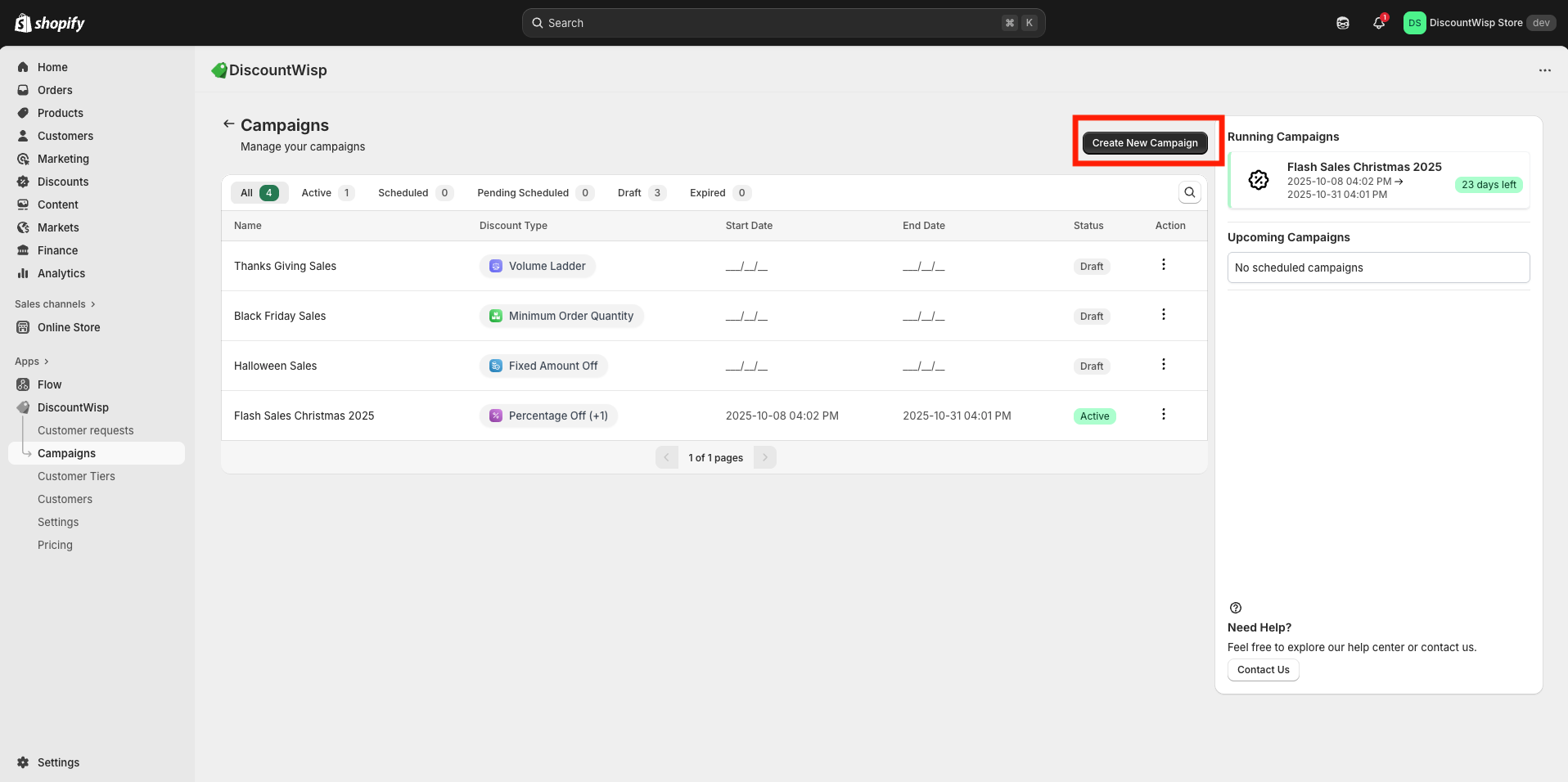This screenshot has width=1568, height=782.
Task: Open the page more options ellipsis
Action: 1544,70
